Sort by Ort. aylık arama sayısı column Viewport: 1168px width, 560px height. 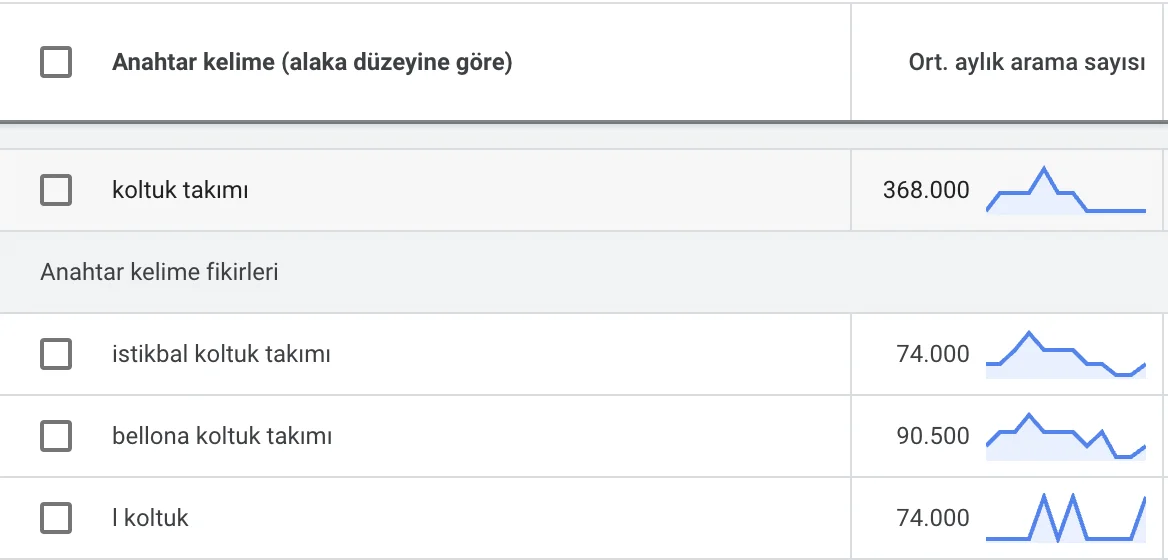tap(1026, 63)
